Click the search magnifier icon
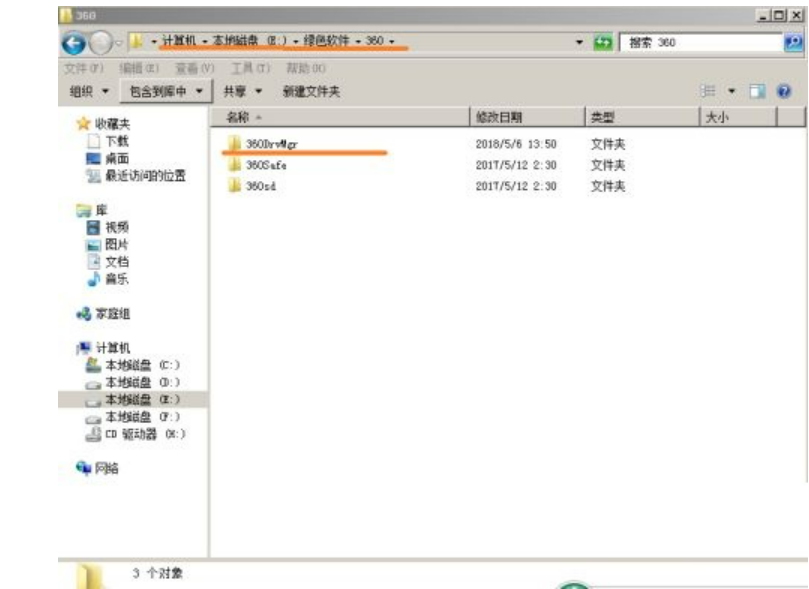The width and height of the screenshot is (809, 589). tap(793, 42)
